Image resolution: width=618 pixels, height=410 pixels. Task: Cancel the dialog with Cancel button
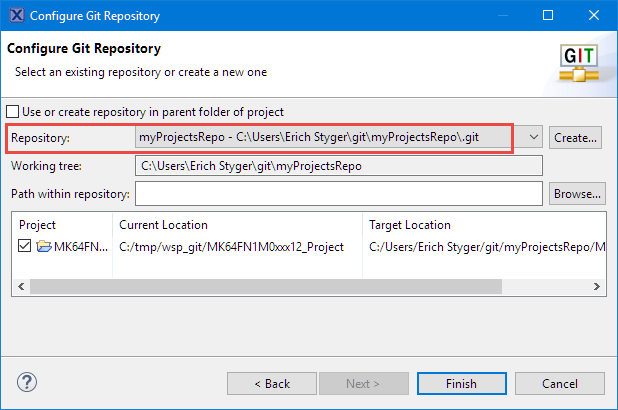(559, 384)
